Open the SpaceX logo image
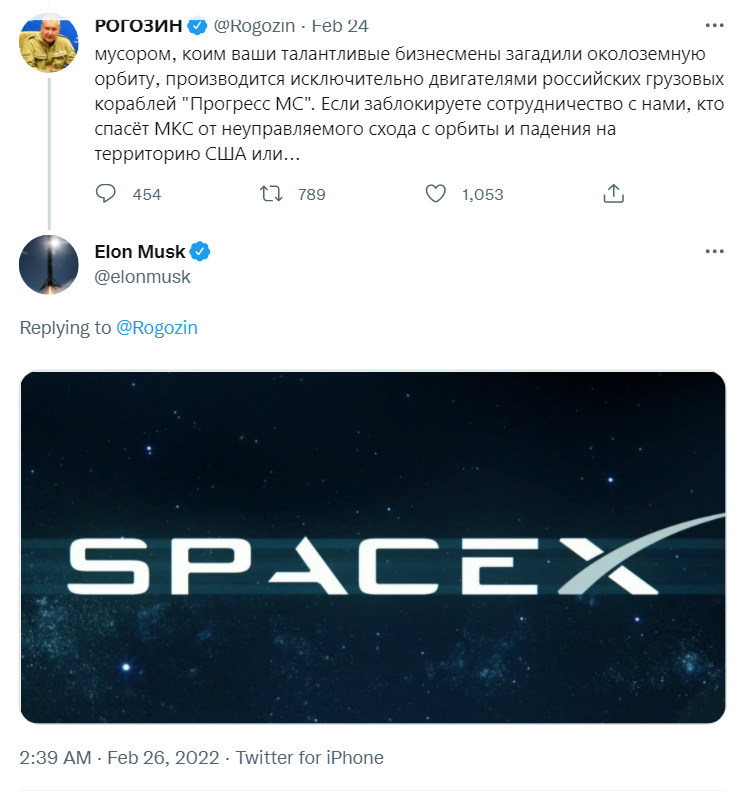744x794 pixels. [372, 547]
